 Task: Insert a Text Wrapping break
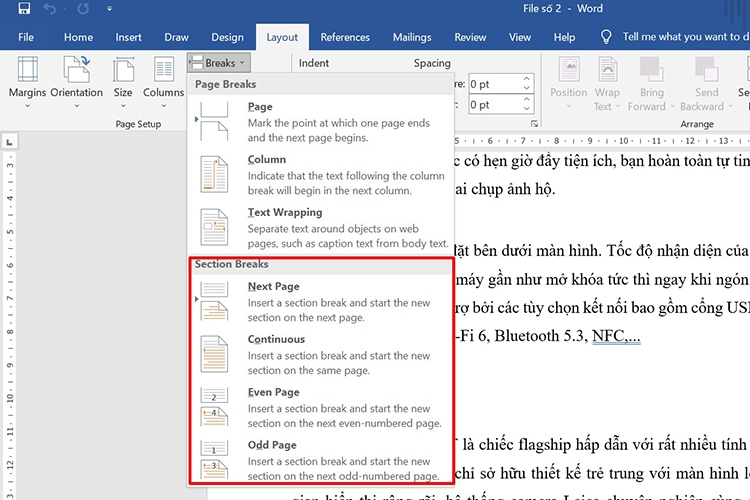(x=320, y=228)
